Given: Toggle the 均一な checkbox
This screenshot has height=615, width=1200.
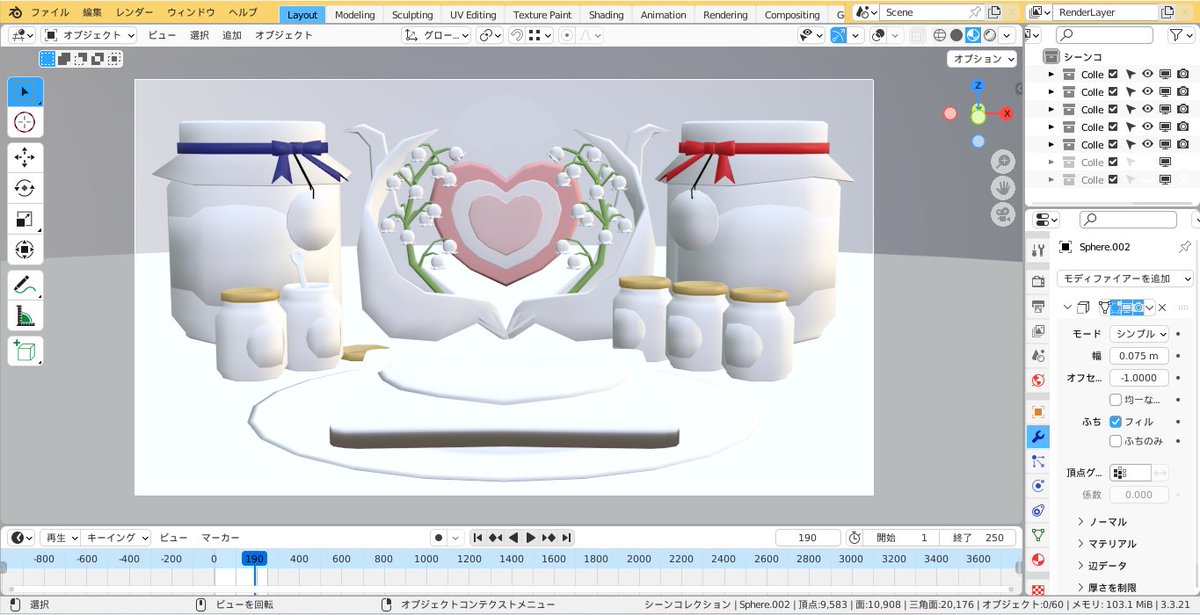Looking at the screenshot, I should point(1116,400).
